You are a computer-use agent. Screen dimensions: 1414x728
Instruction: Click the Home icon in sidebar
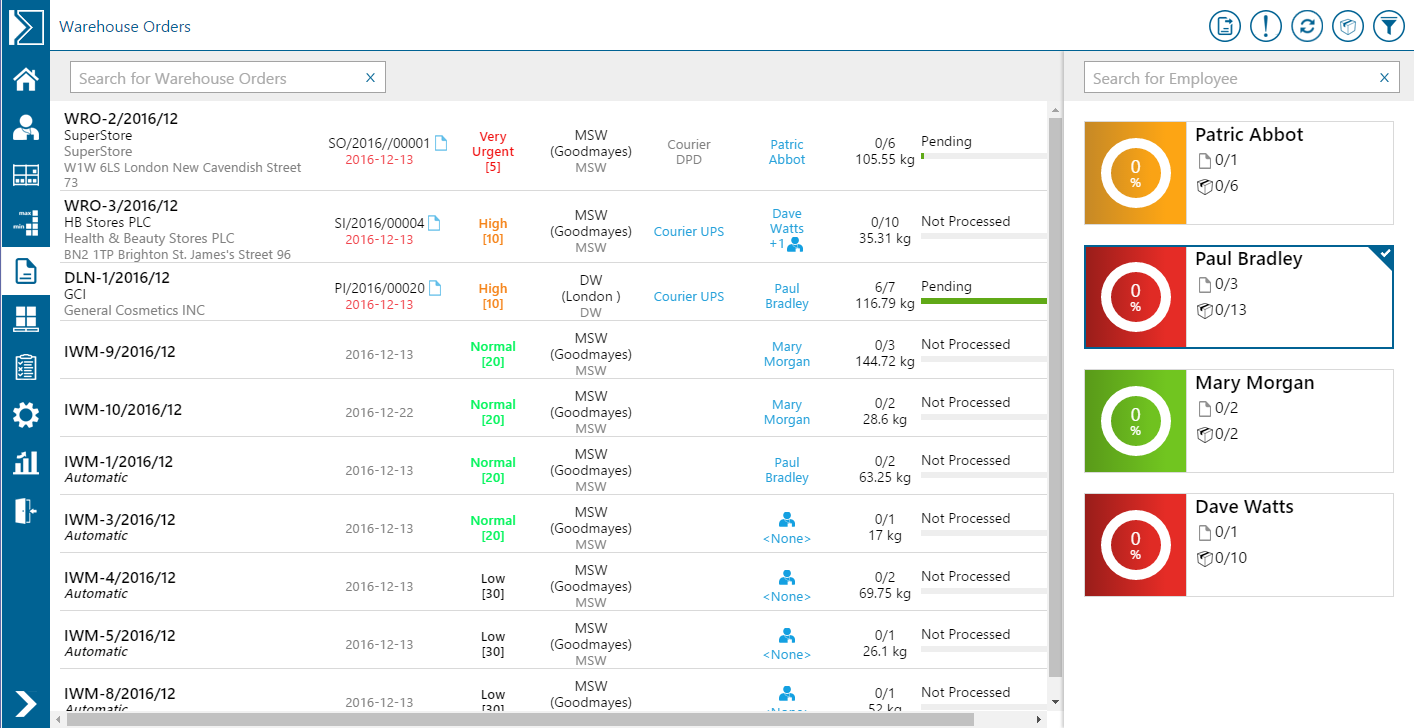tap(25, 79)
